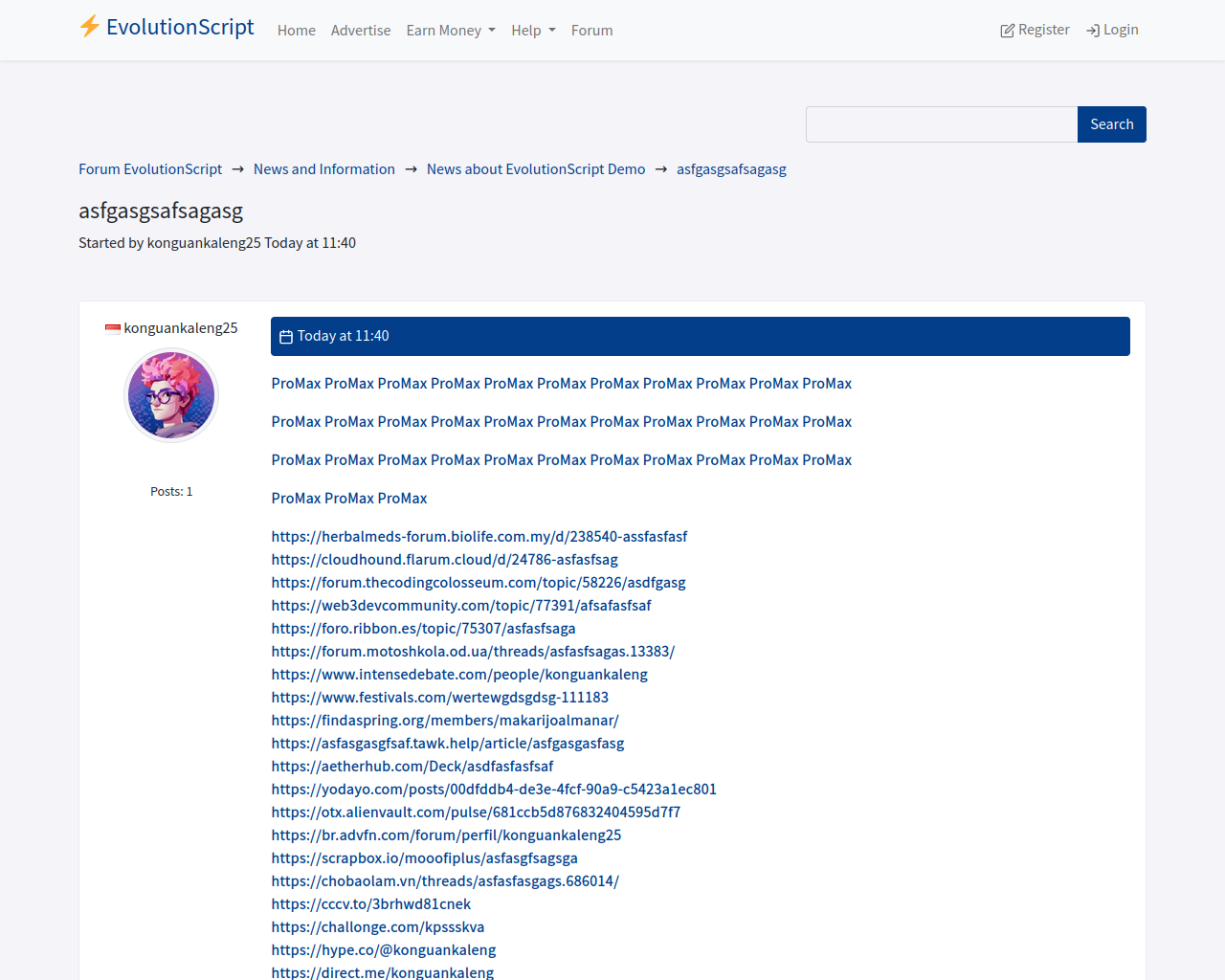Image resolution: width=1225 pixels, height=980 pixels.
Task: Click the Register link
Action: 1035,30
